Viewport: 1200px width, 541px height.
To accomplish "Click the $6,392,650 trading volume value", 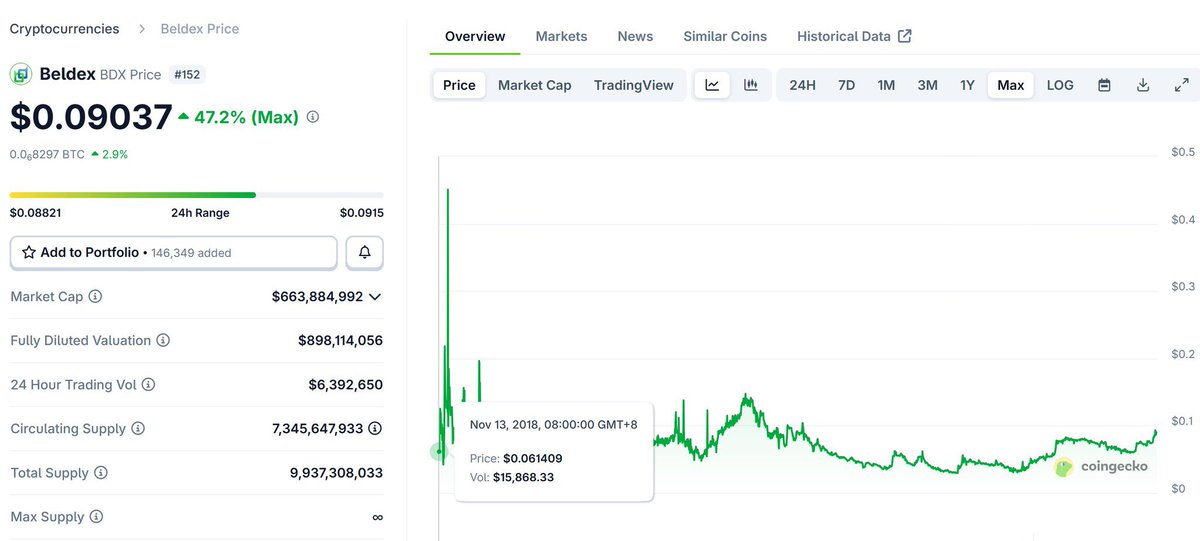I will coord(345,385).
